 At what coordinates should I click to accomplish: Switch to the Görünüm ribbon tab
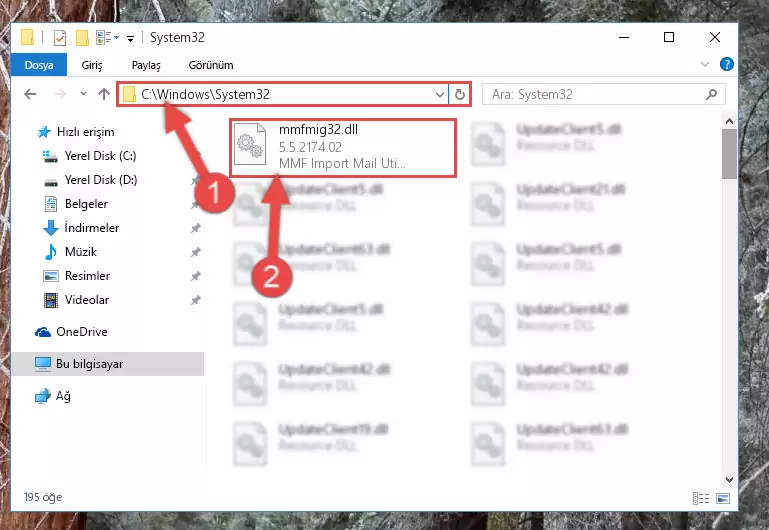pyautogui.click(x=211, y=65)
